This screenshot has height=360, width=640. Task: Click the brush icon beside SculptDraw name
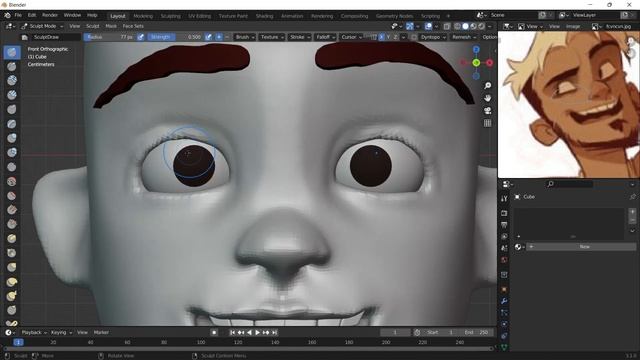pyautogui.click(x=24, y=37)
